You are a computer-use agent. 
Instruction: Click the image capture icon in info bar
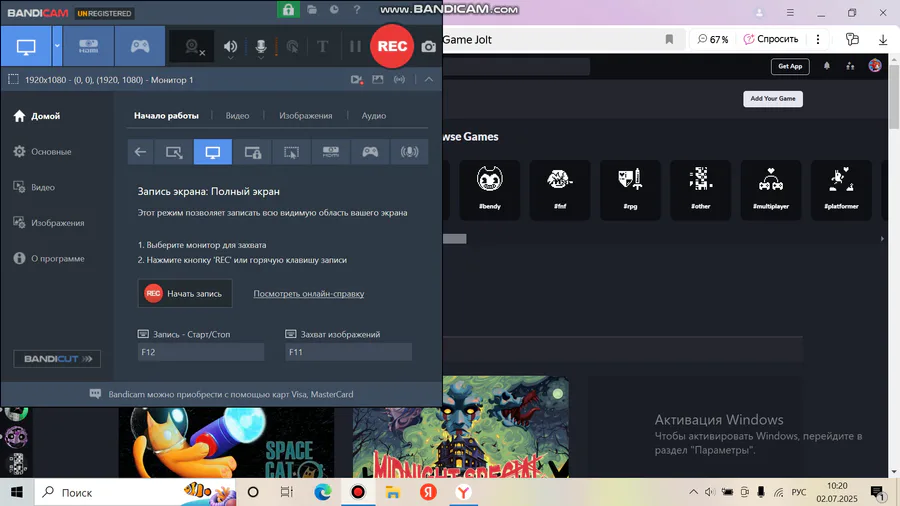(x=378, y=80)
